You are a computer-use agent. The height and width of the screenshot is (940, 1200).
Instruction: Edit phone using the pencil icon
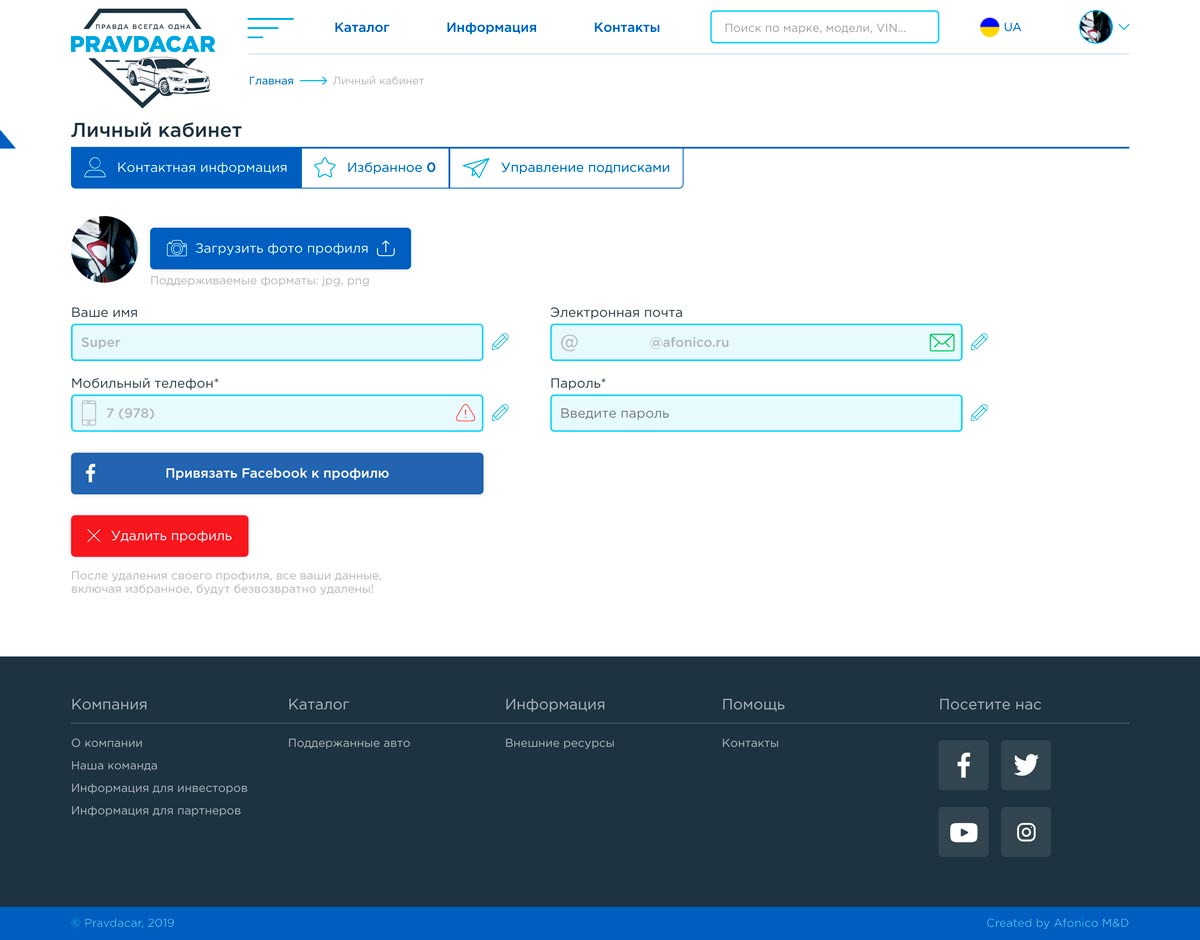500,412
